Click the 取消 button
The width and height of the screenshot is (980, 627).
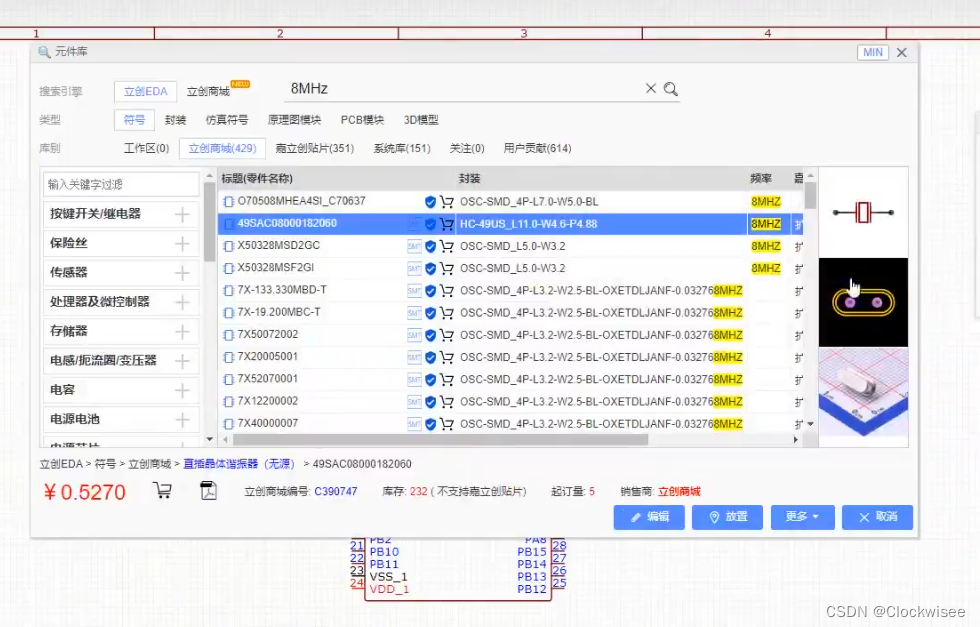(878, 517)
